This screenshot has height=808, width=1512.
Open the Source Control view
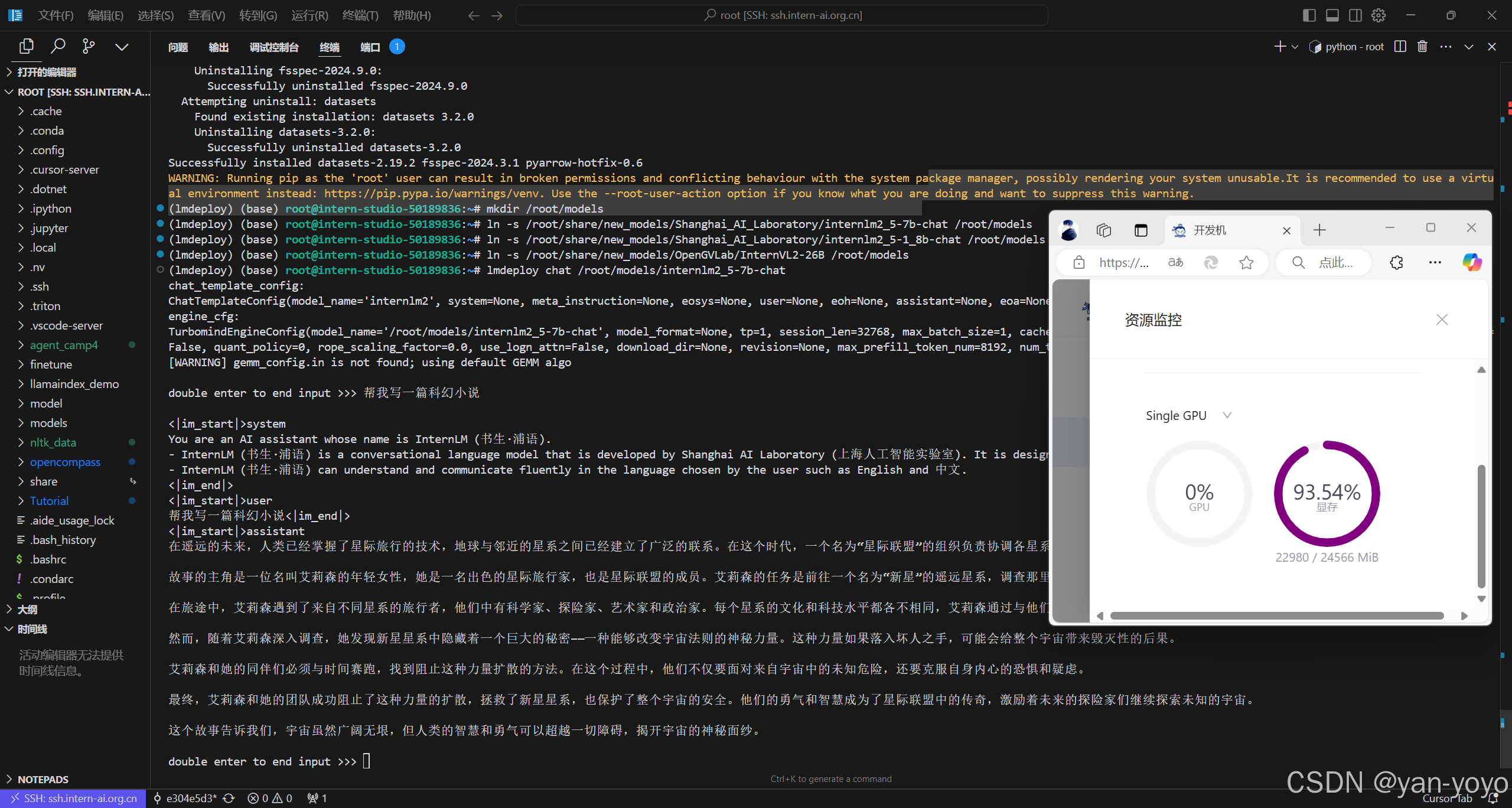click(89, 46)
